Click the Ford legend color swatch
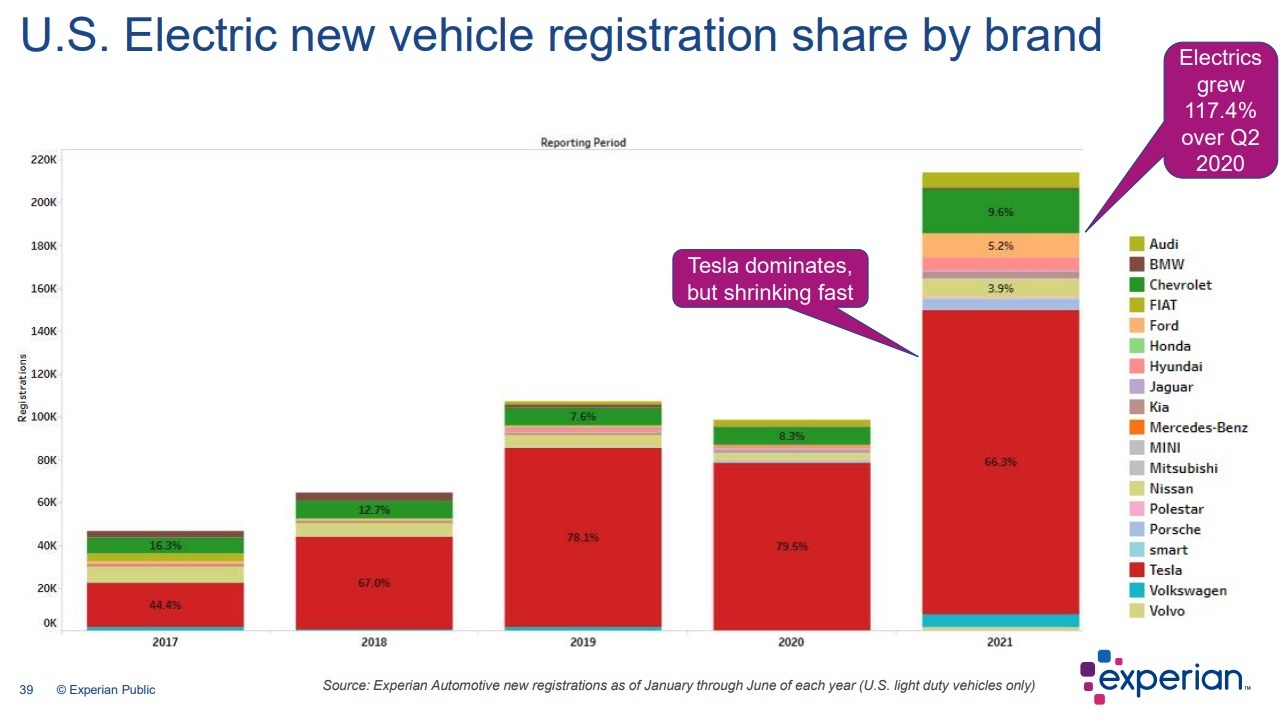 1136,326
